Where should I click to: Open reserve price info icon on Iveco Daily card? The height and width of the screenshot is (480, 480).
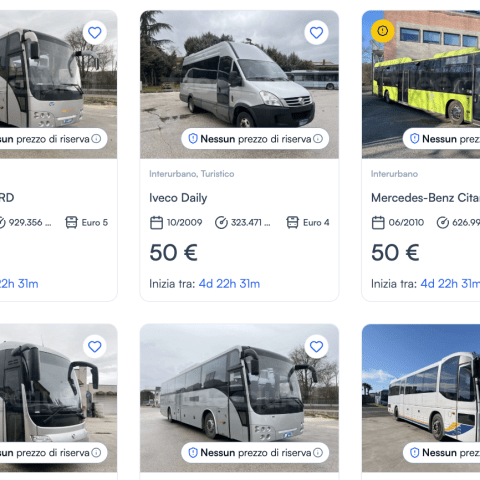coord(318,139)
